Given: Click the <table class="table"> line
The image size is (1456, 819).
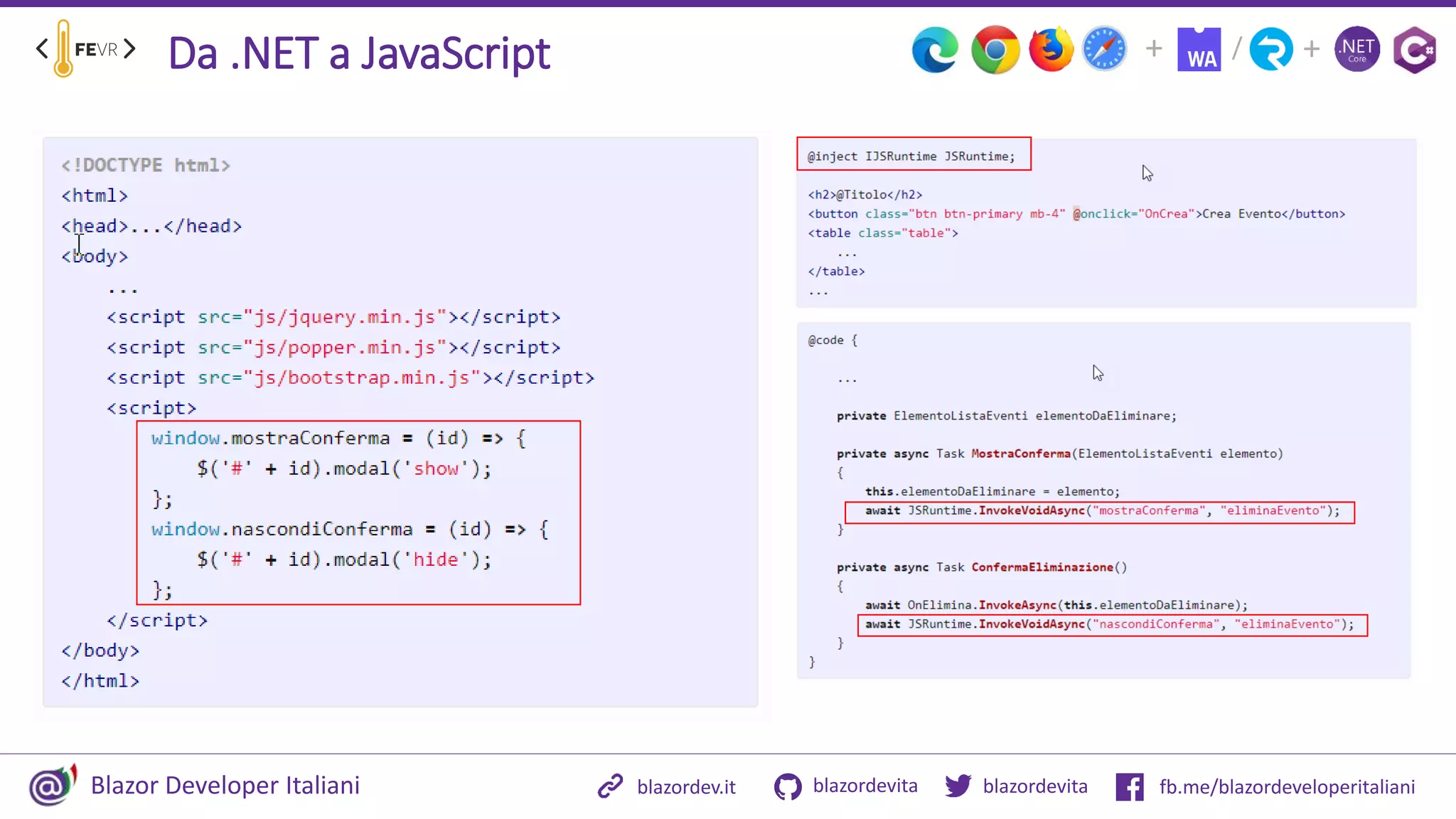Looking at the screenshot, I should (883, 232).
